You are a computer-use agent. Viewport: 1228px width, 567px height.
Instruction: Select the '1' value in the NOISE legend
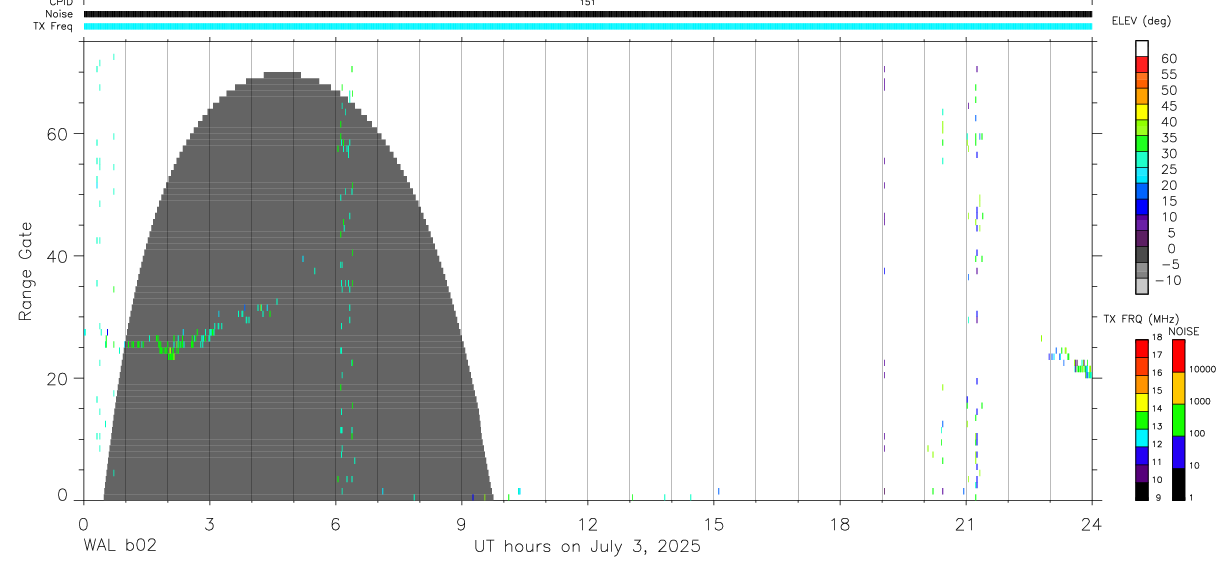click(1191, 498)
